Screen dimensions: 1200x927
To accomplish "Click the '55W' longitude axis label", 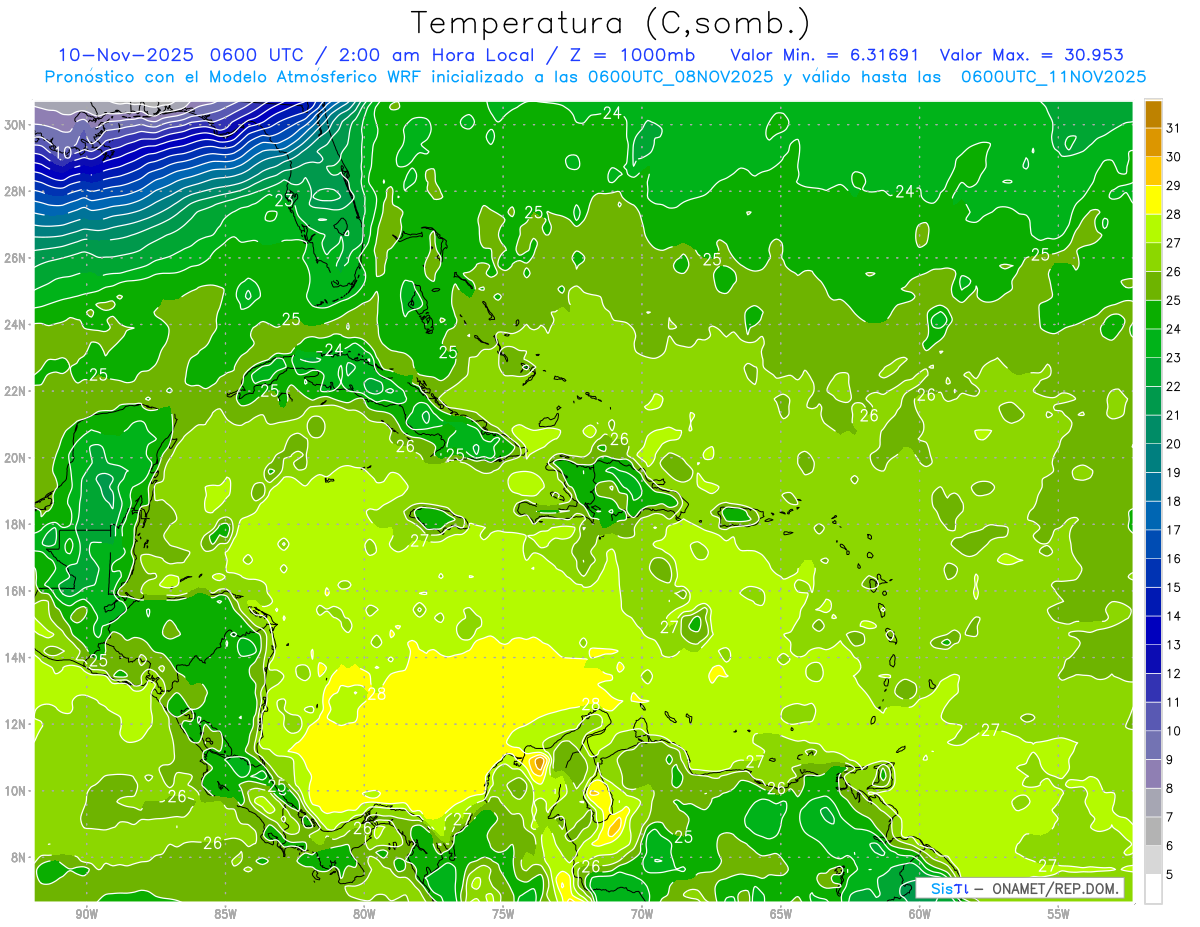I will coord(1059,914).
